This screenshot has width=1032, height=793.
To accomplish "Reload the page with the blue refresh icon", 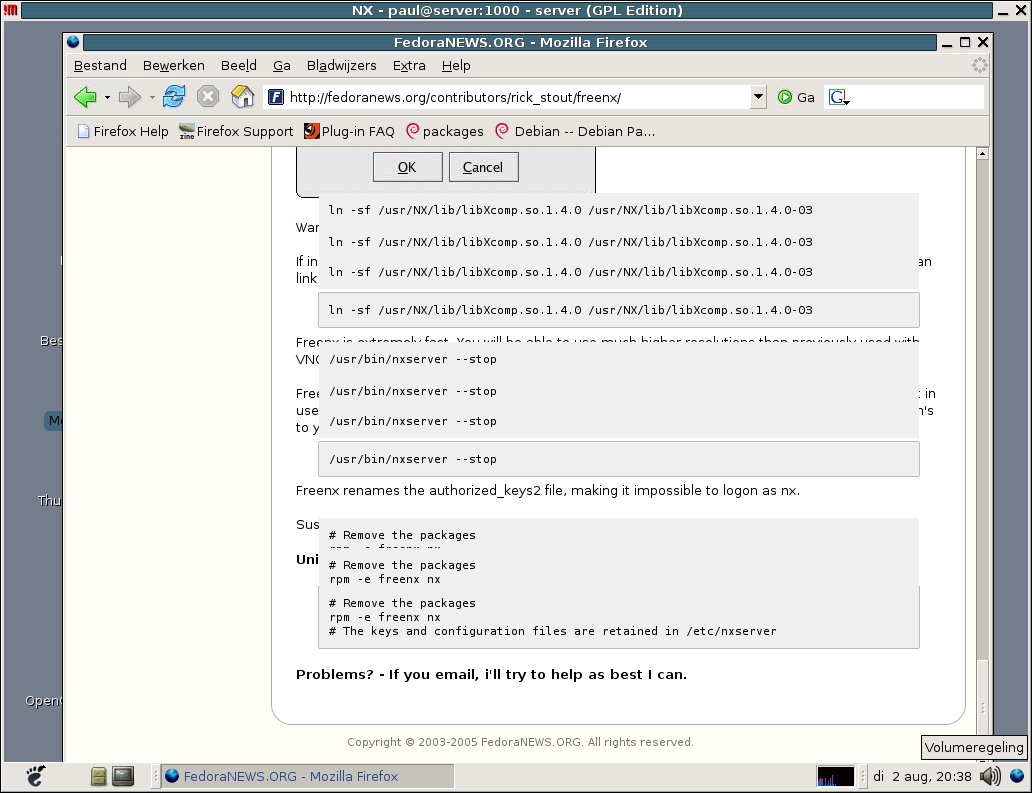I will (x=174, y=97).
